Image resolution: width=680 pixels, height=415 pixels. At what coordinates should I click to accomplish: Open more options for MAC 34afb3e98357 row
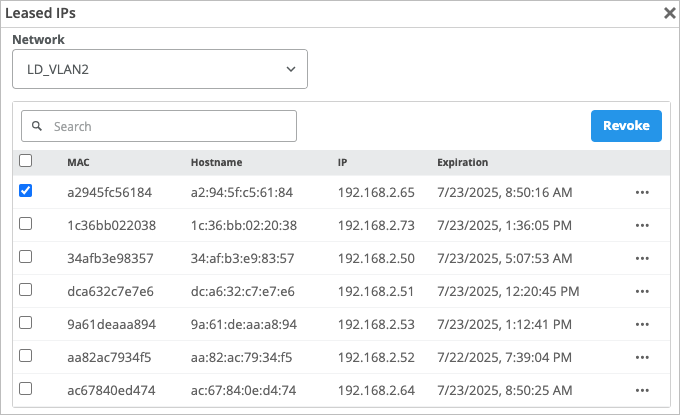pyautogui.click(x=642, y=258)
